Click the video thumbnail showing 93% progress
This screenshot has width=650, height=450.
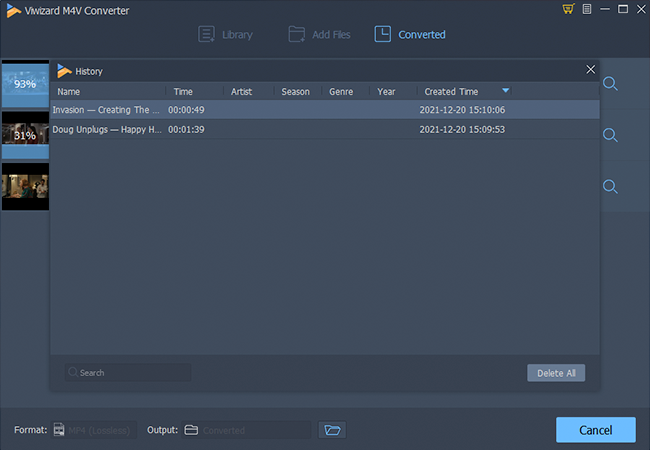[x=25, y=84]
